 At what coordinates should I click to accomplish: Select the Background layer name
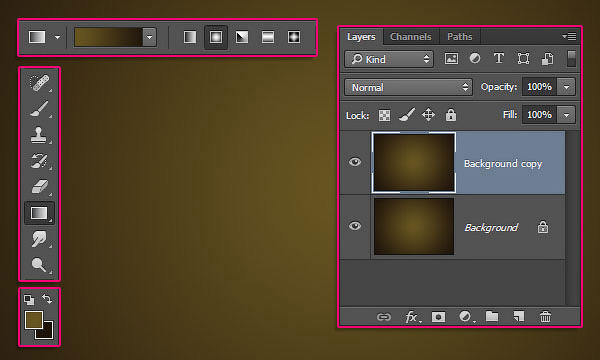click(491, 228)
